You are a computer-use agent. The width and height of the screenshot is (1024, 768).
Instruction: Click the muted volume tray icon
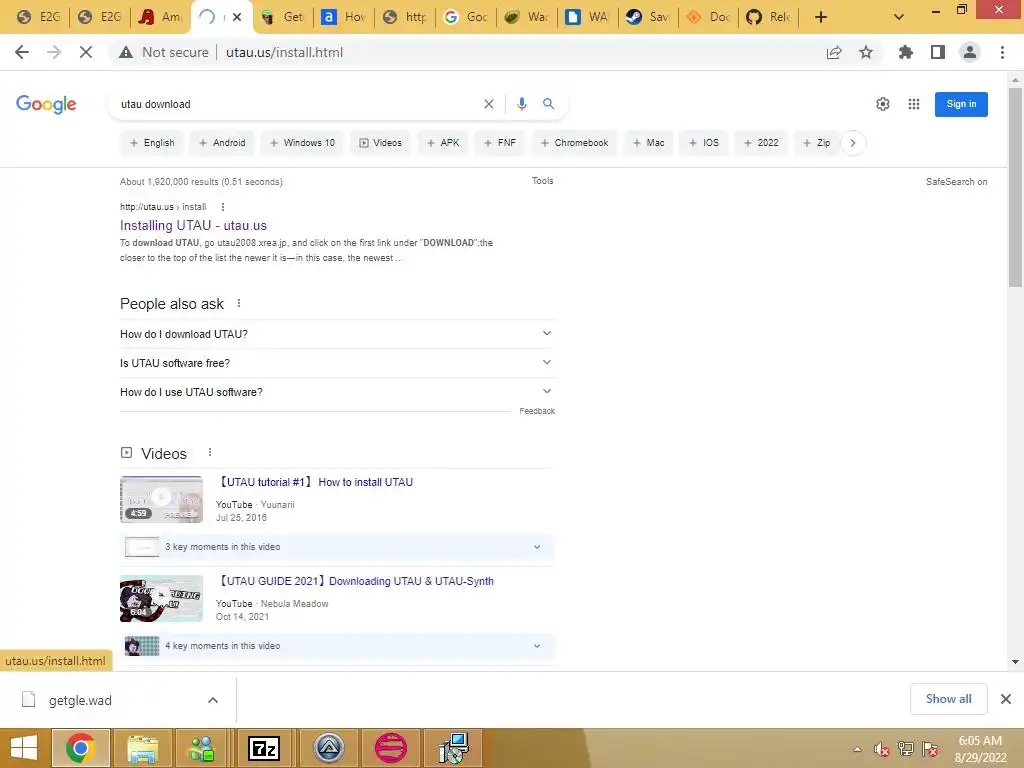[x=882, y=749]
